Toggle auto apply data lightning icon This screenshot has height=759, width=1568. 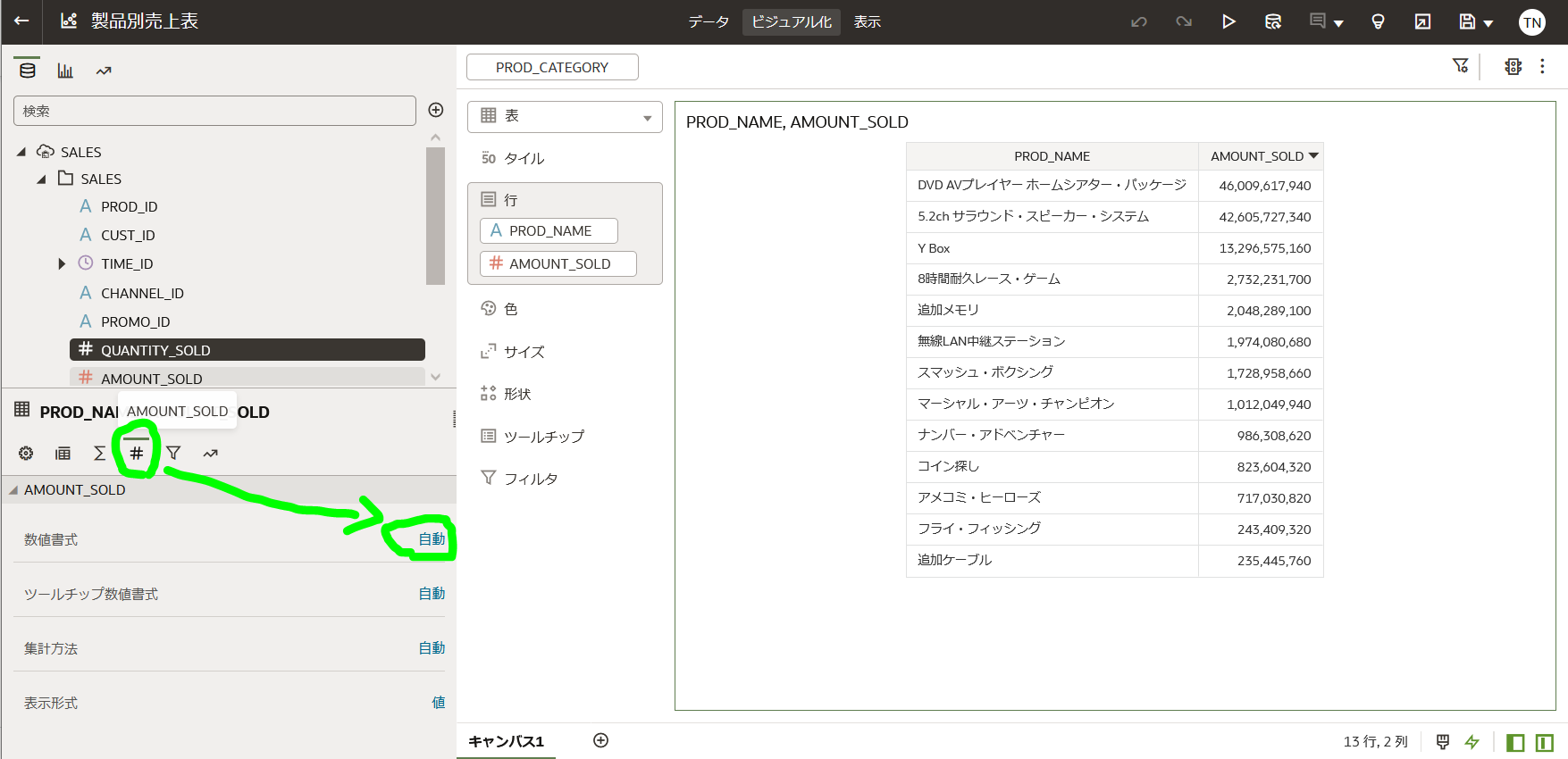point(1472,742)
